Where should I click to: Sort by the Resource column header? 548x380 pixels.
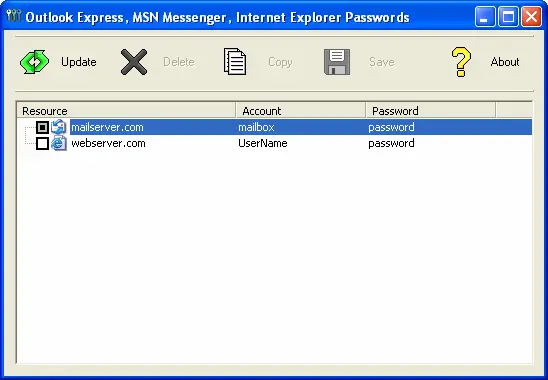coord(126,111)
